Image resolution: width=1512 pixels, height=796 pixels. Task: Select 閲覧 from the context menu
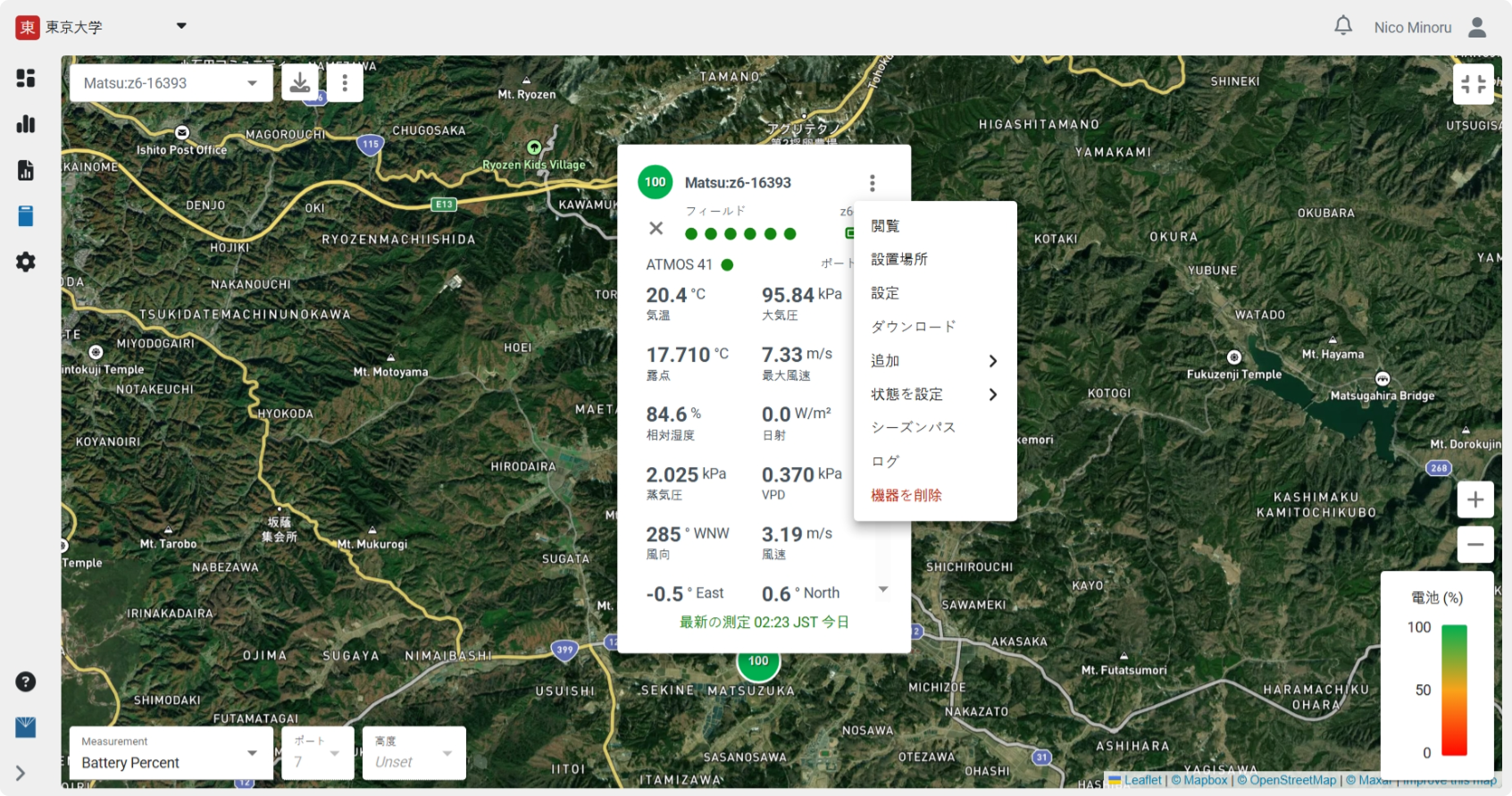point(935,226)
